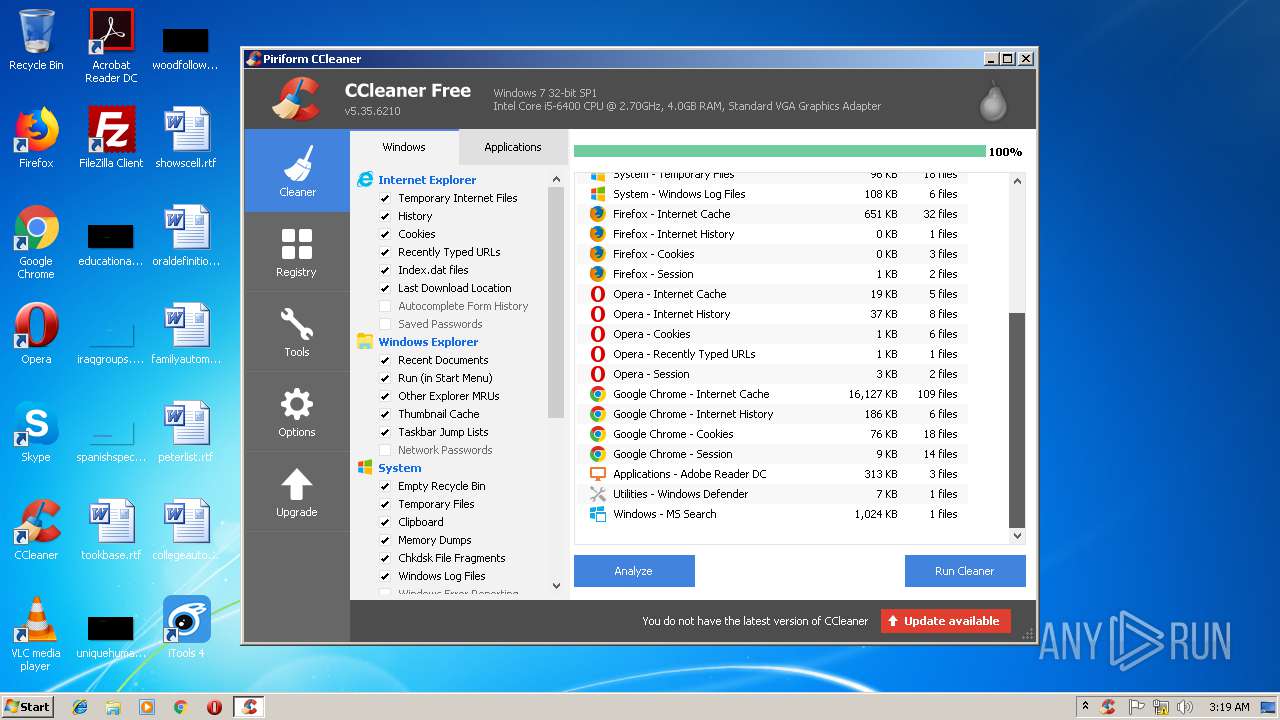Screen dimensions: 1280x720
Task: Click the options list scrollbar thumb
Action: (557, 303)
